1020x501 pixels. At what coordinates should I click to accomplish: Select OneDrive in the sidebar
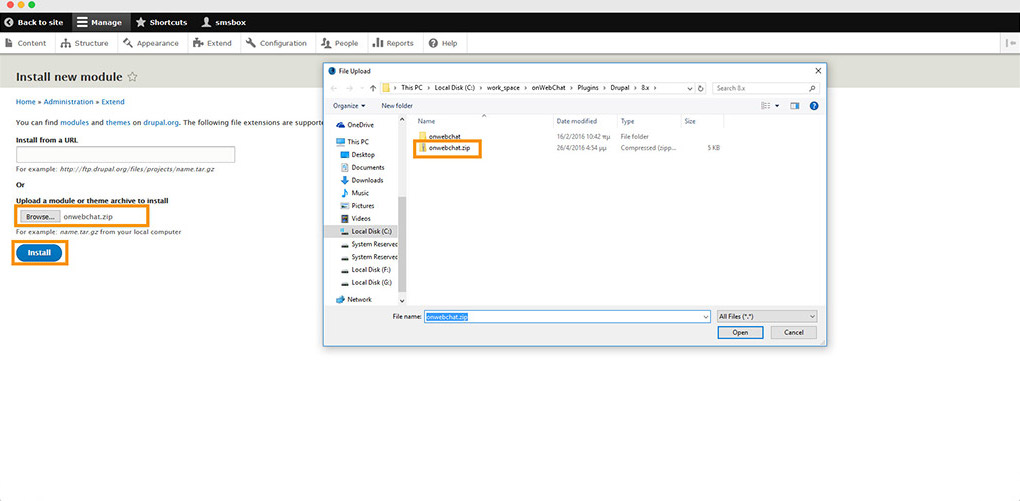360,125
